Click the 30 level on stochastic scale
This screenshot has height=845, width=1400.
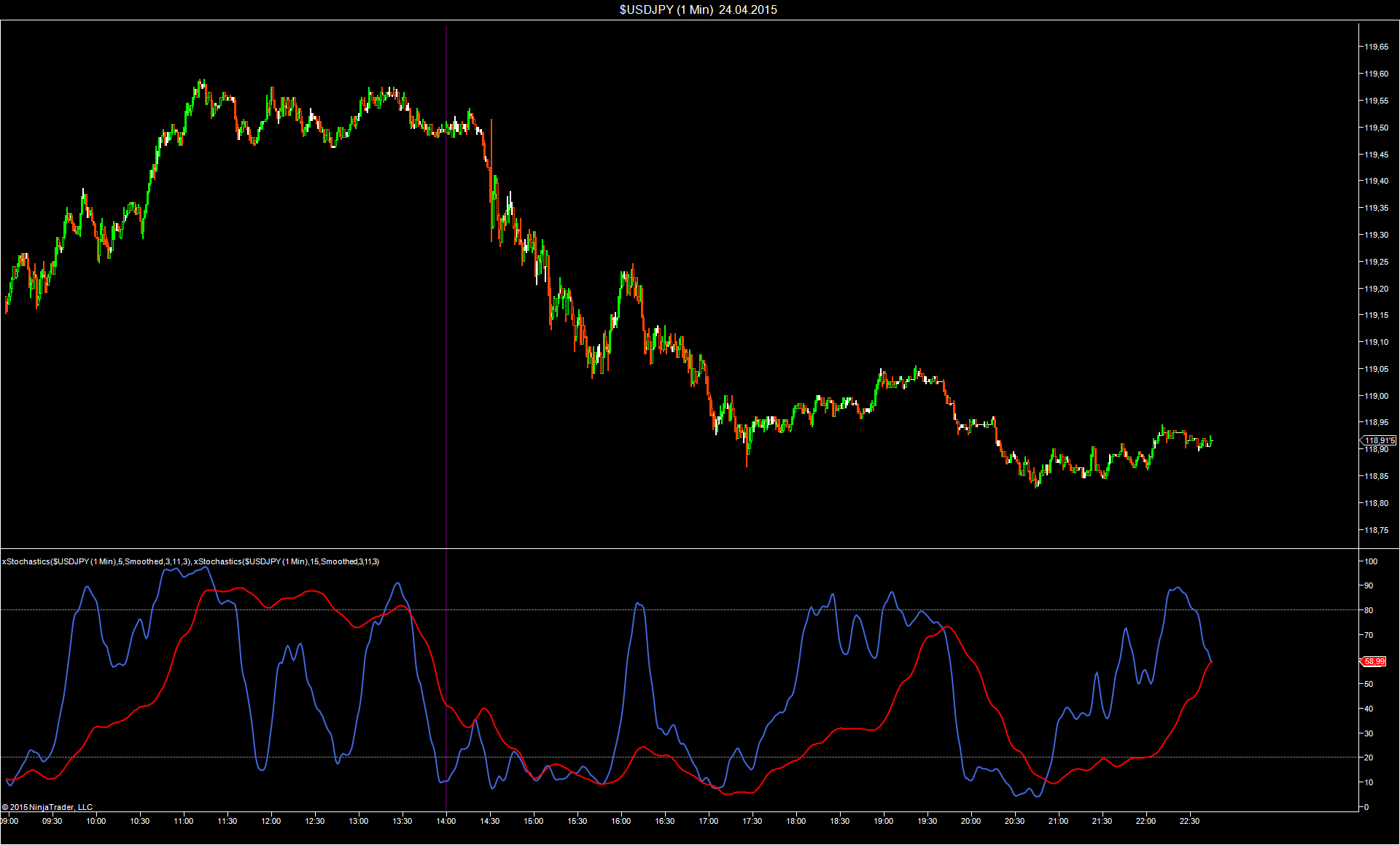1369,733
